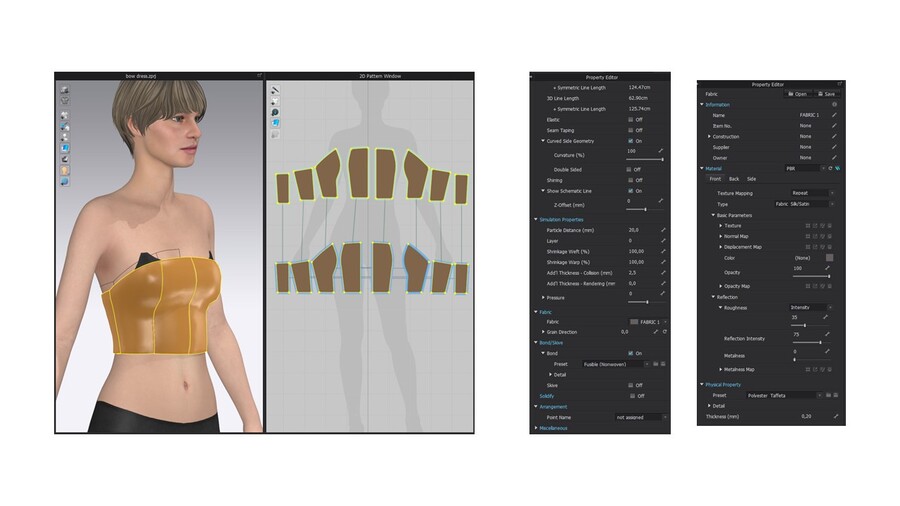Click the open-preset icon beside Polyester Taffeta
The width and height of the screenshot is (900, 506).
coord(828,395)
